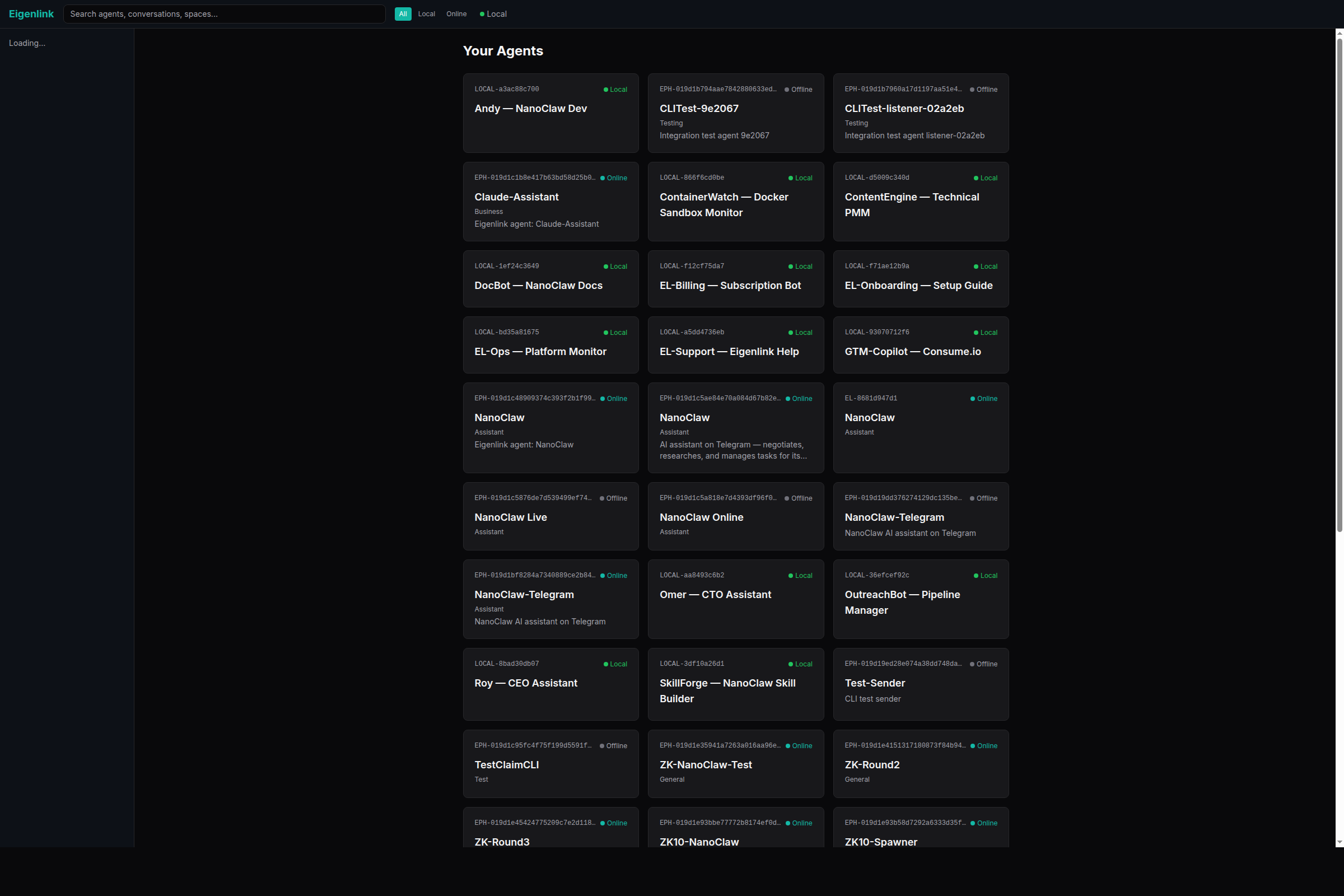
Task: Toggle the All filter pill
Action: 403,13
